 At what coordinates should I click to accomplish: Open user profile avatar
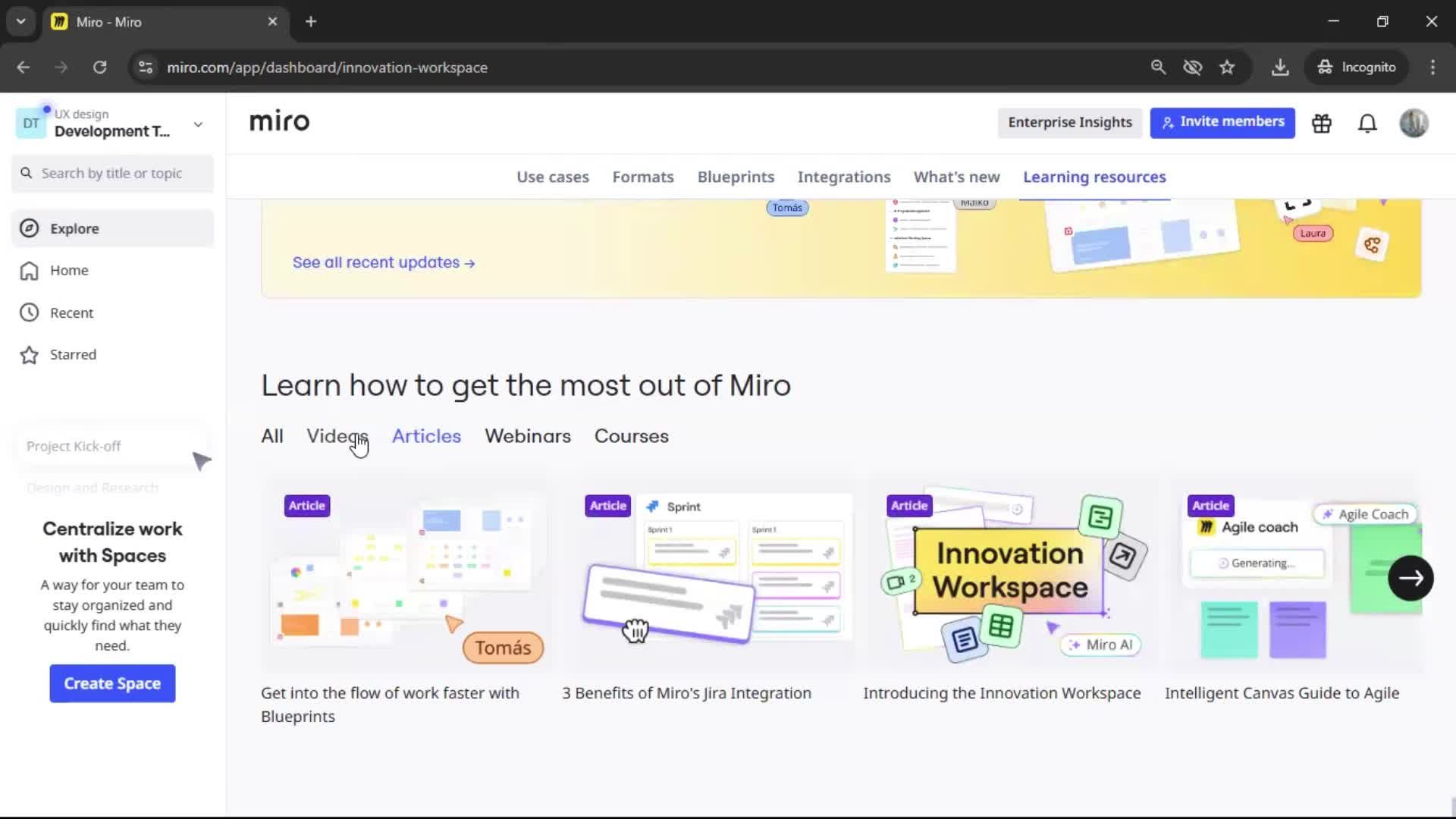[1414, 123]
